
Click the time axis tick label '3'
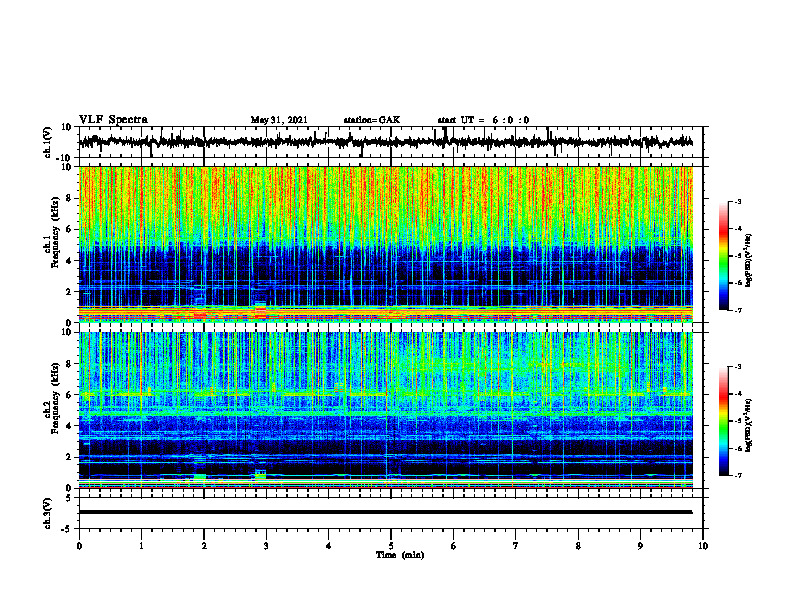tap(266, 546)
